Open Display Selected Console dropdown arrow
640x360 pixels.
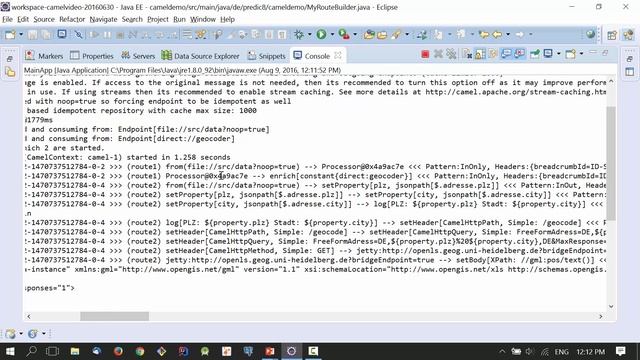(x=558, y=54)
